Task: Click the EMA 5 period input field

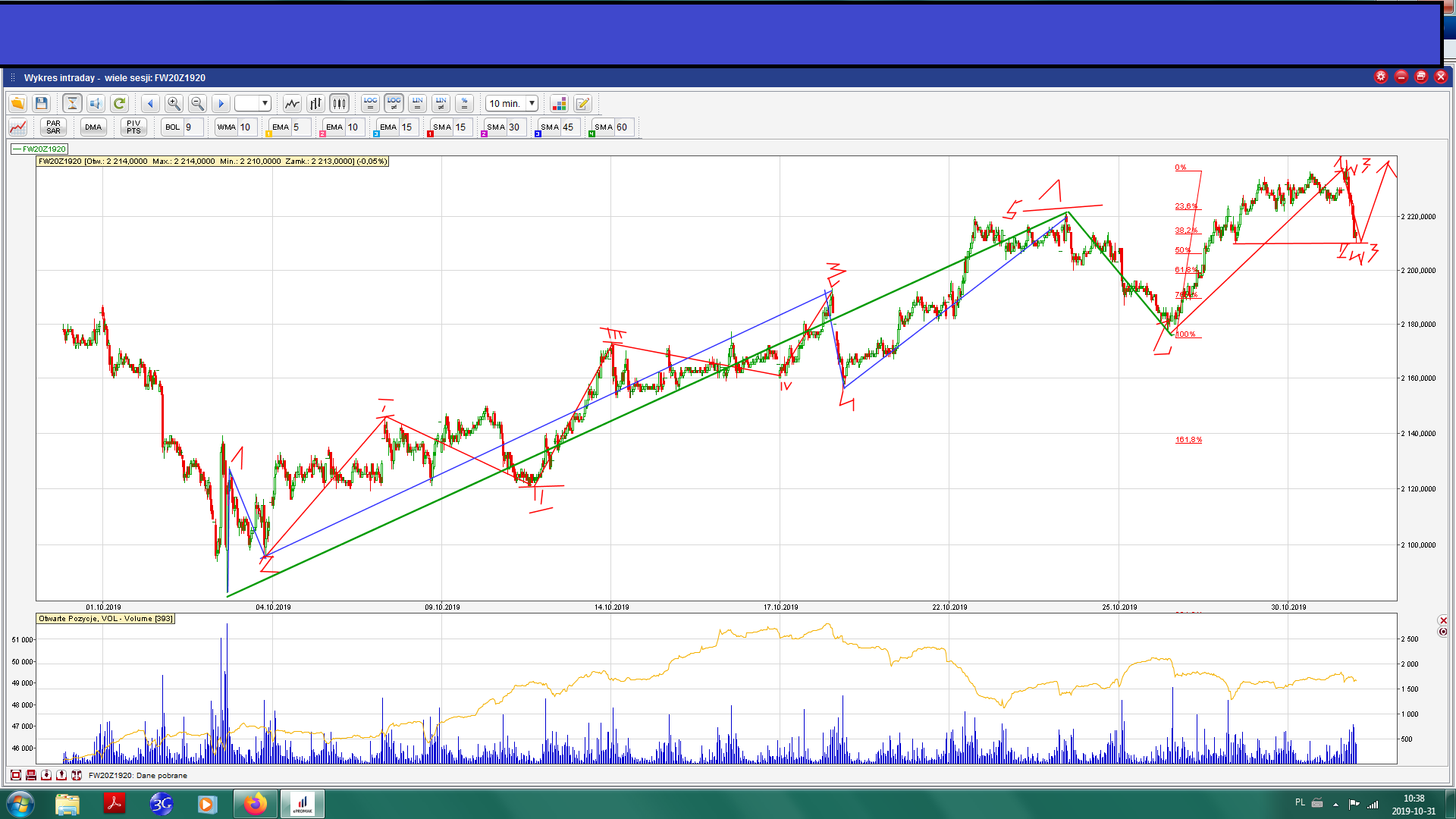Action: [300, 127]
